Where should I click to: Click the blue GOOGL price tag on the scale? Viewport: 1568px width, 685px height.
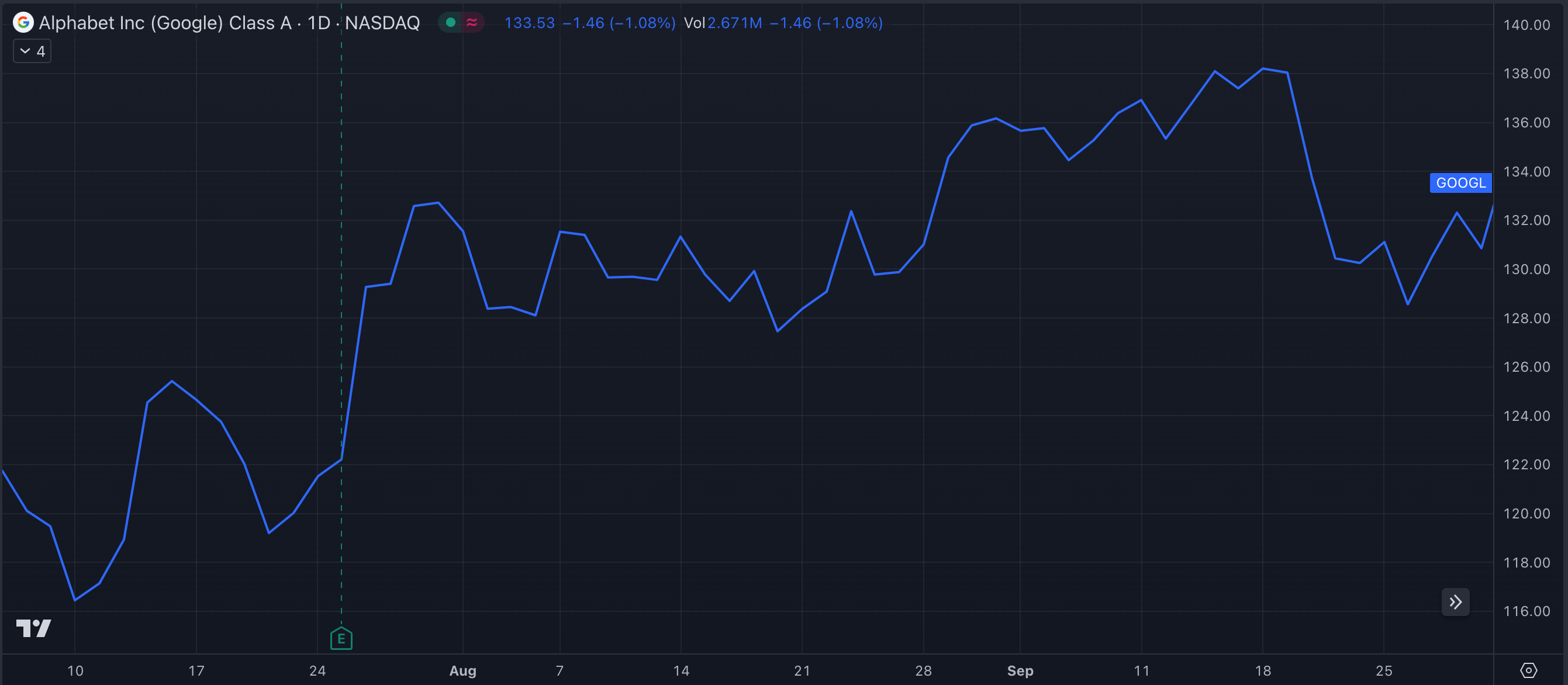[x=1460, y=182]
